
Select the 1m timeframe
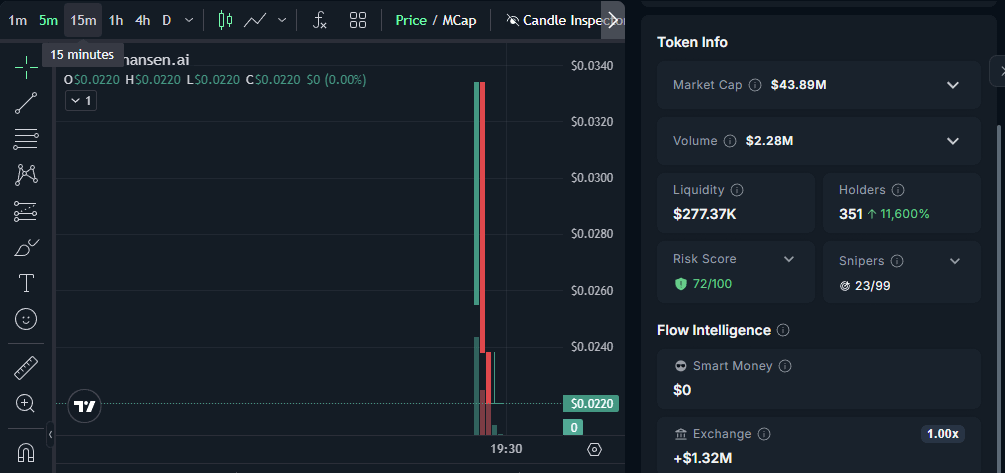[x=17, y=21]
